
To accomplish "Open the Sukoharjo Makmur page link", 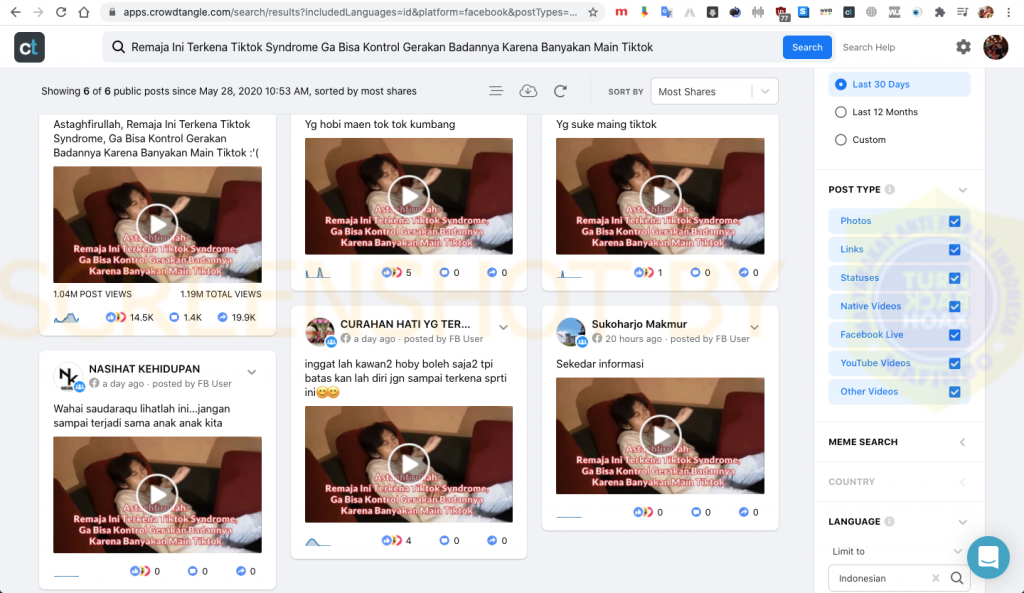I will 639,324.
